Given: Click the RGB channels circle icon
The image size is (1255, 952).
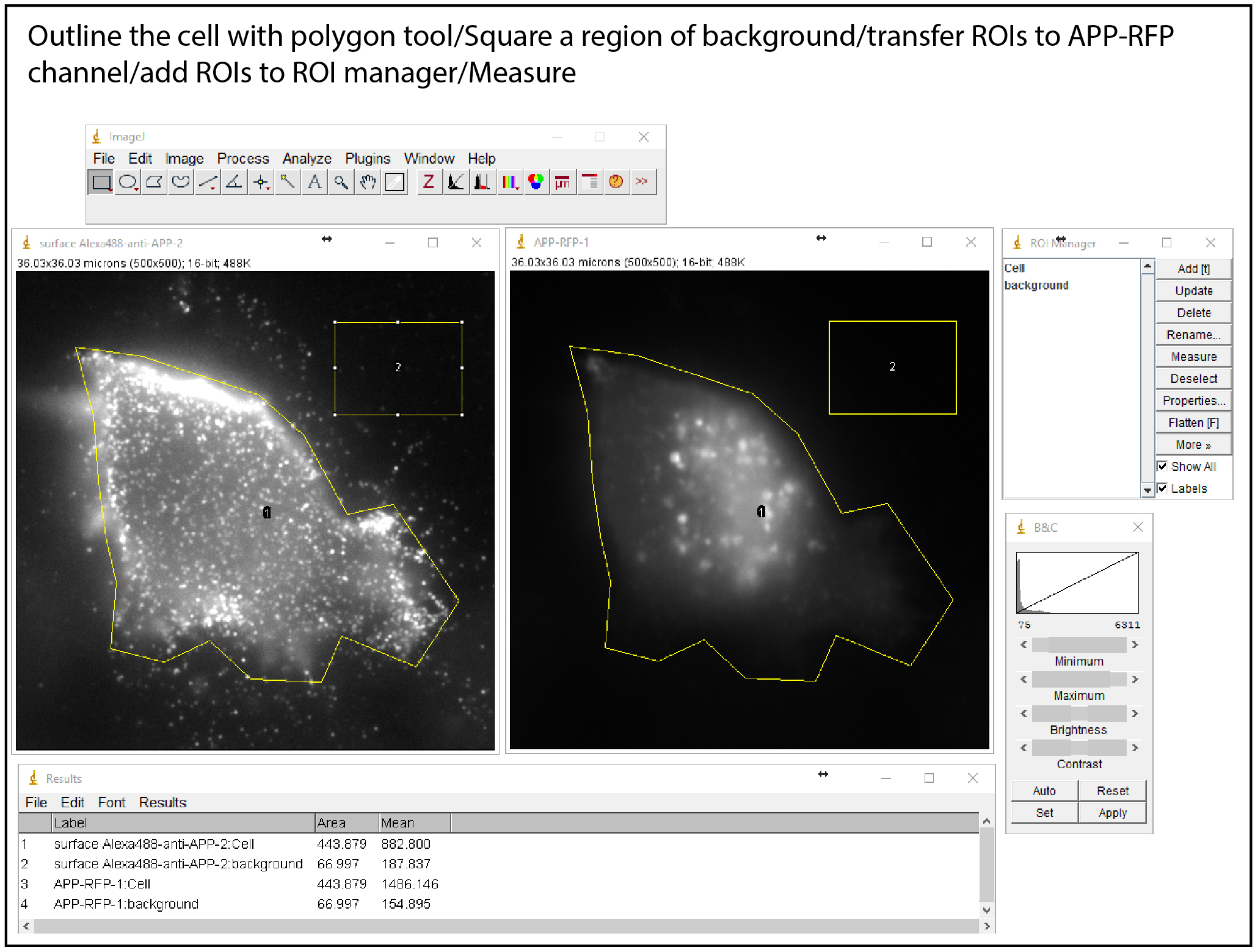Looking at the screenshot, I should point(536,182).
